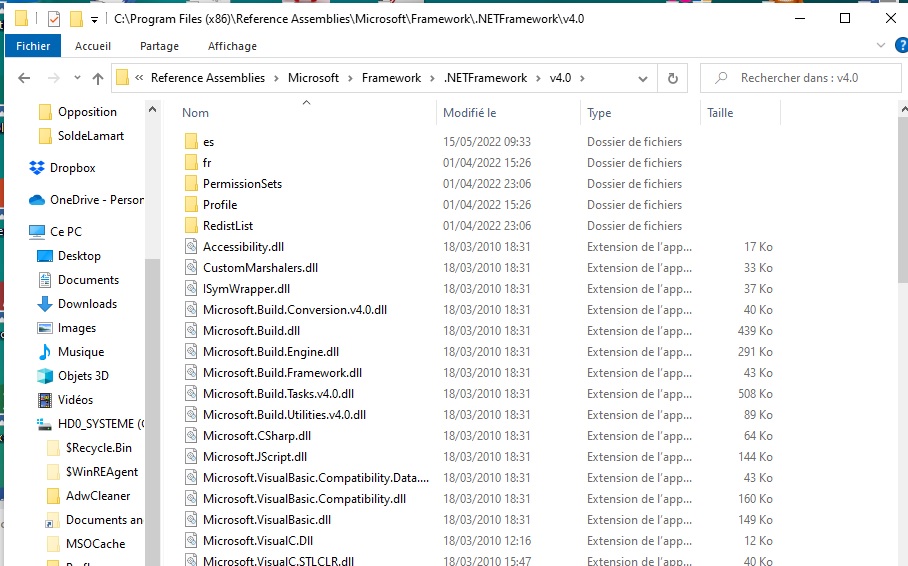This screenshot has height=566, width=908.
Task: Select the PermissionSets folder
Action: point(242,184)
